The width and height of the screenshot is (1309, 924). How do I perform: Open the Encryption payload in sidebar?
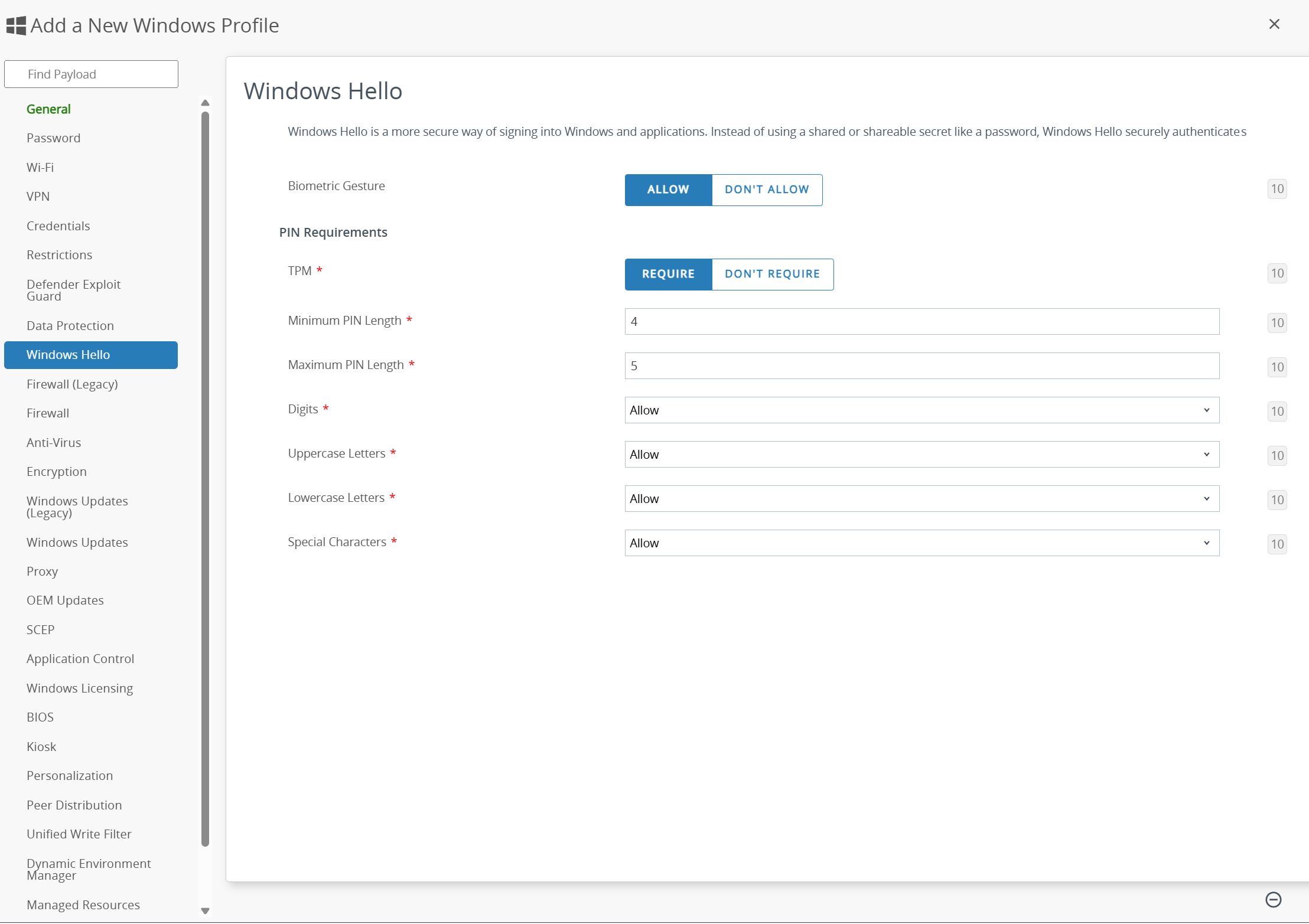pyautogui.click(x=57, y=472)
